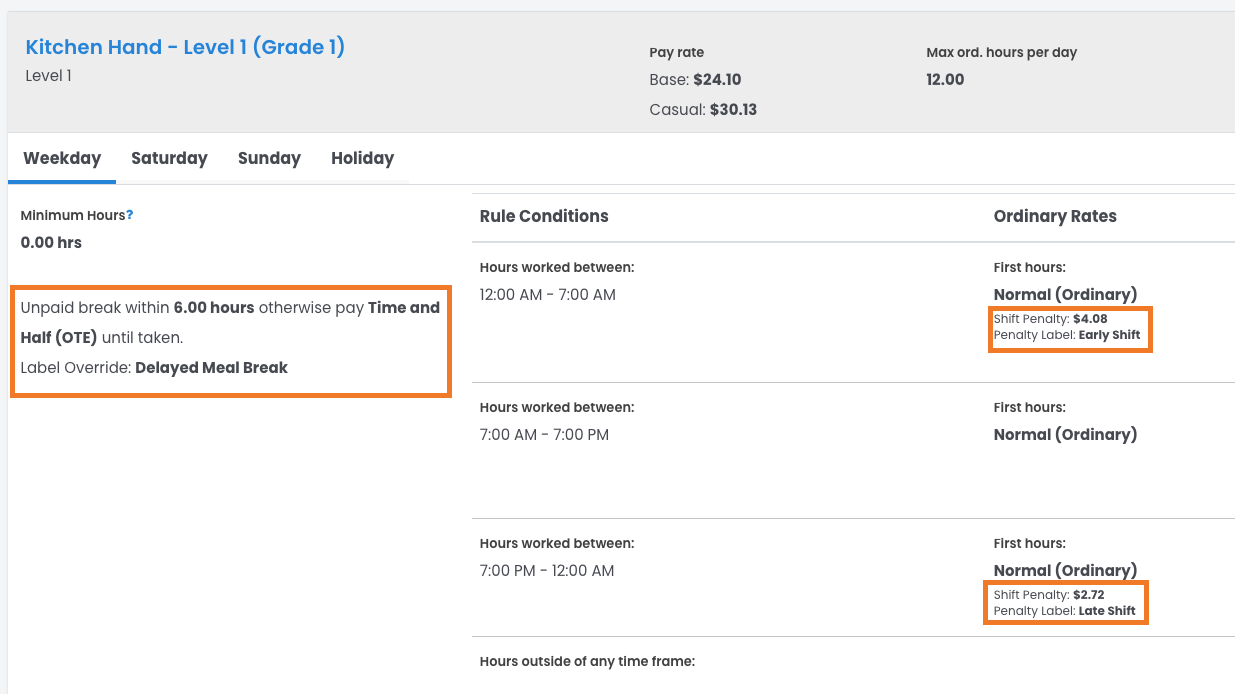Open the Minimum Hours help question mark

tap(130, 215)
